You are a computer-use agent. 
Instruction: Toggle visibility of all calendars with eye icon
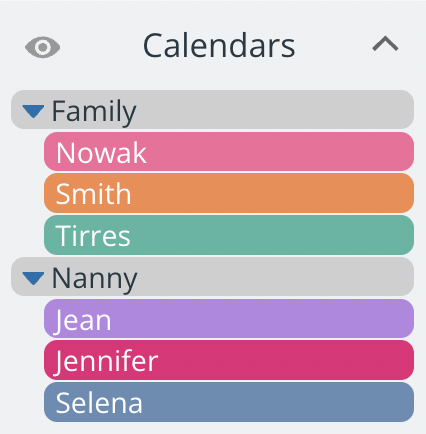tap(43, 47)
